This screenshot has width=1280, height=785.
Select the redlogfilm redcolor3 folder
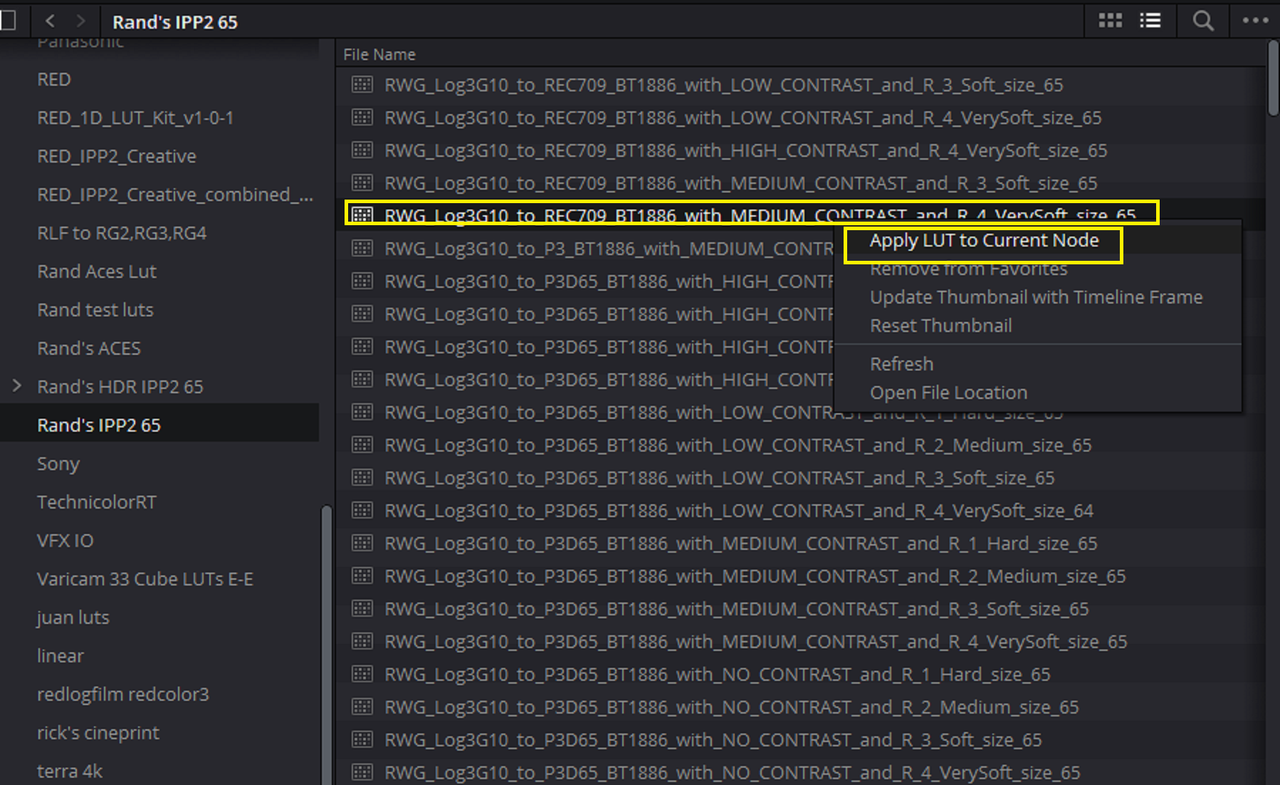click(x=123, y=694)
